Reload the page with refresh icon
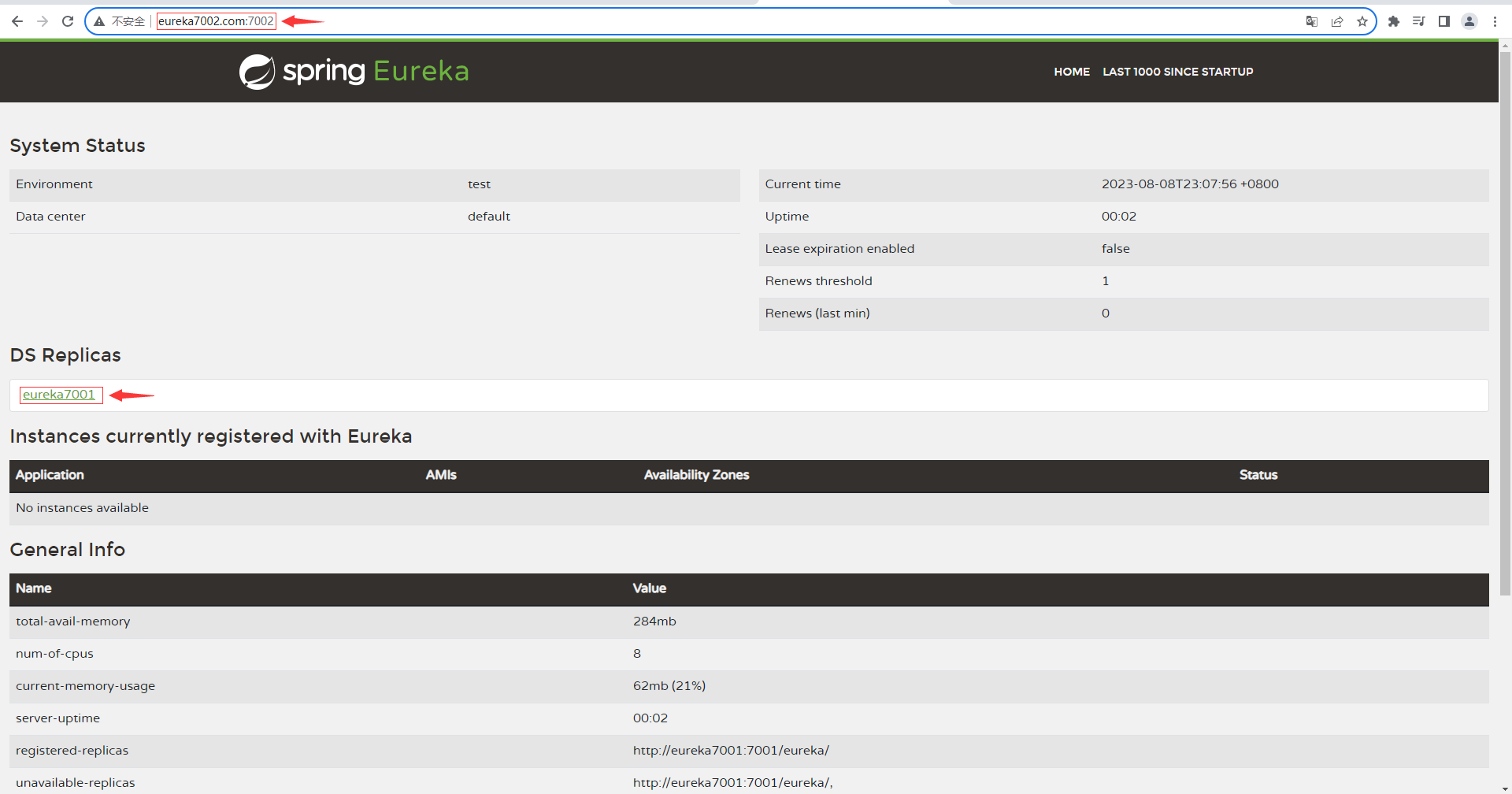The image size is (1512, 794). (x=68, y=21)
